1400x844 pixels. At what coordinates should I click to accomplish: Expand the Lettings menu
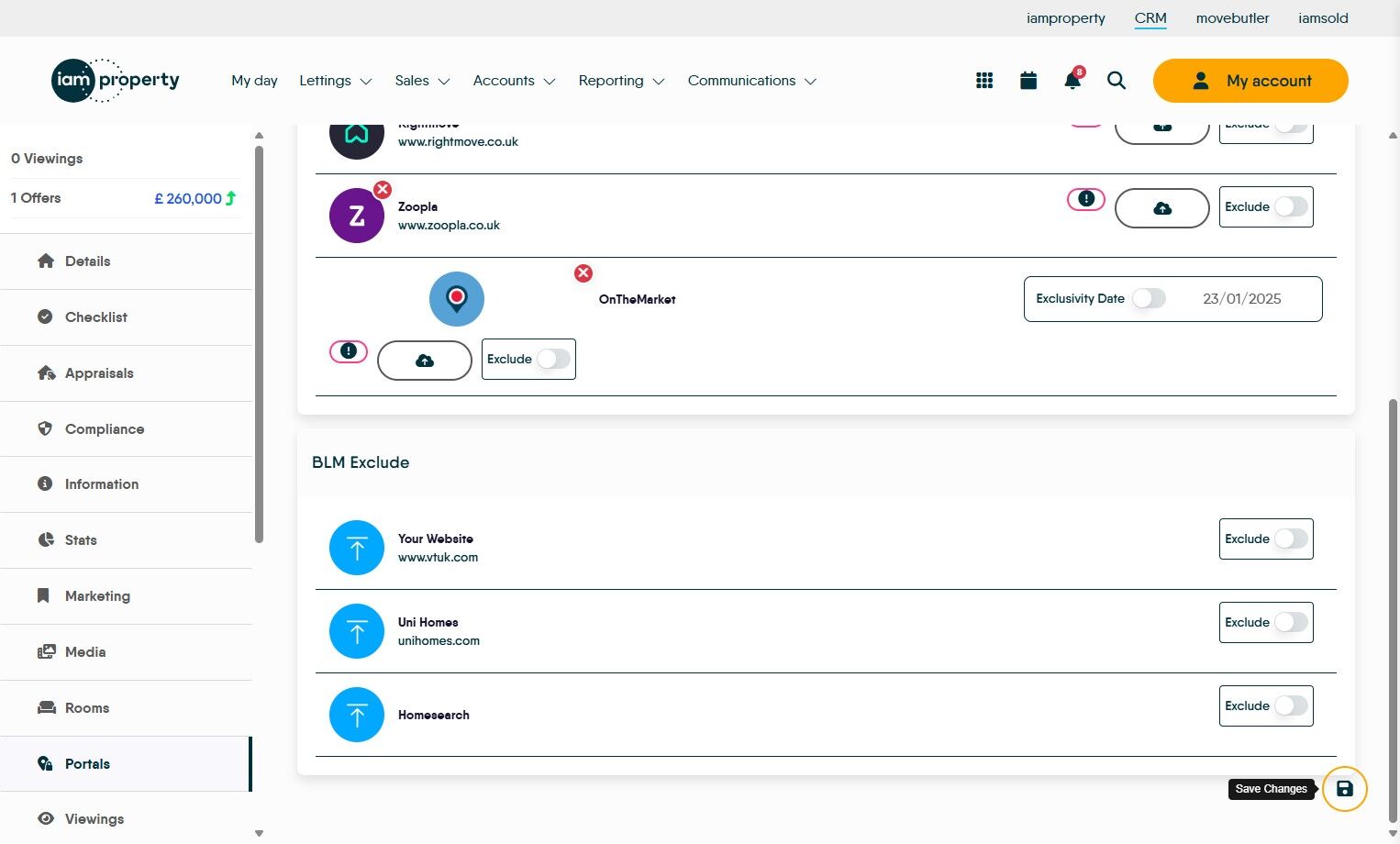pos(336,81)
